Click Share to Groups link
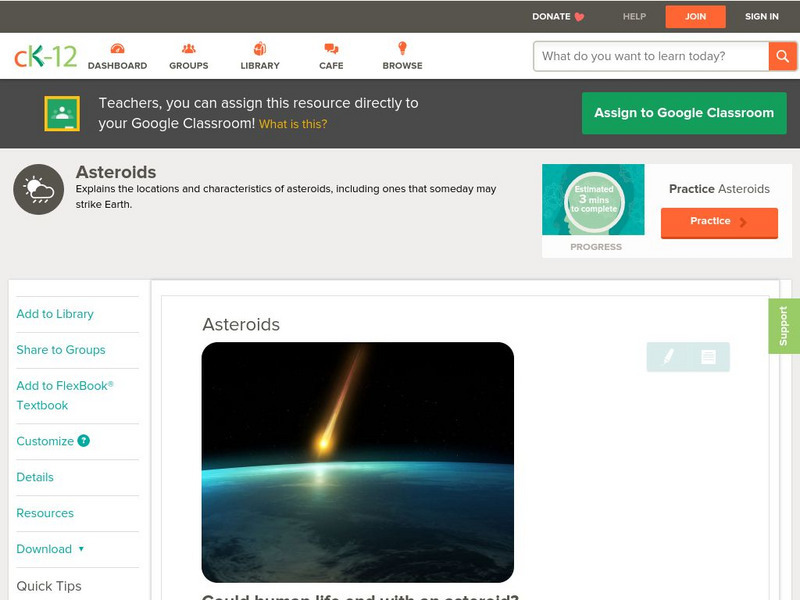The width and height of the screenshot is (800, 600). [x=61, y=350]
